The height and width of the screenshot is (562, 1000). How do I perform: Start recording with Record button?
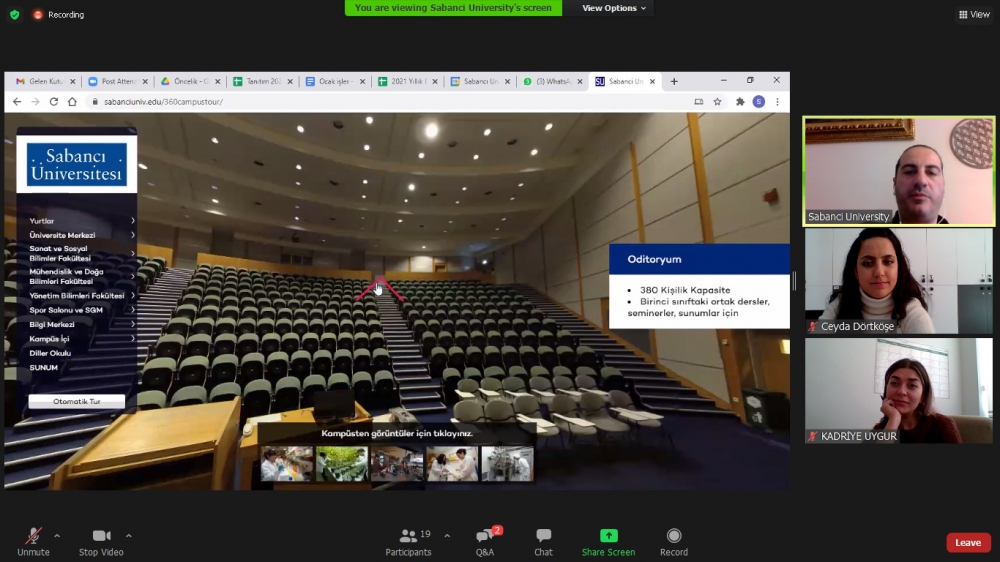[x=674, y=542]
